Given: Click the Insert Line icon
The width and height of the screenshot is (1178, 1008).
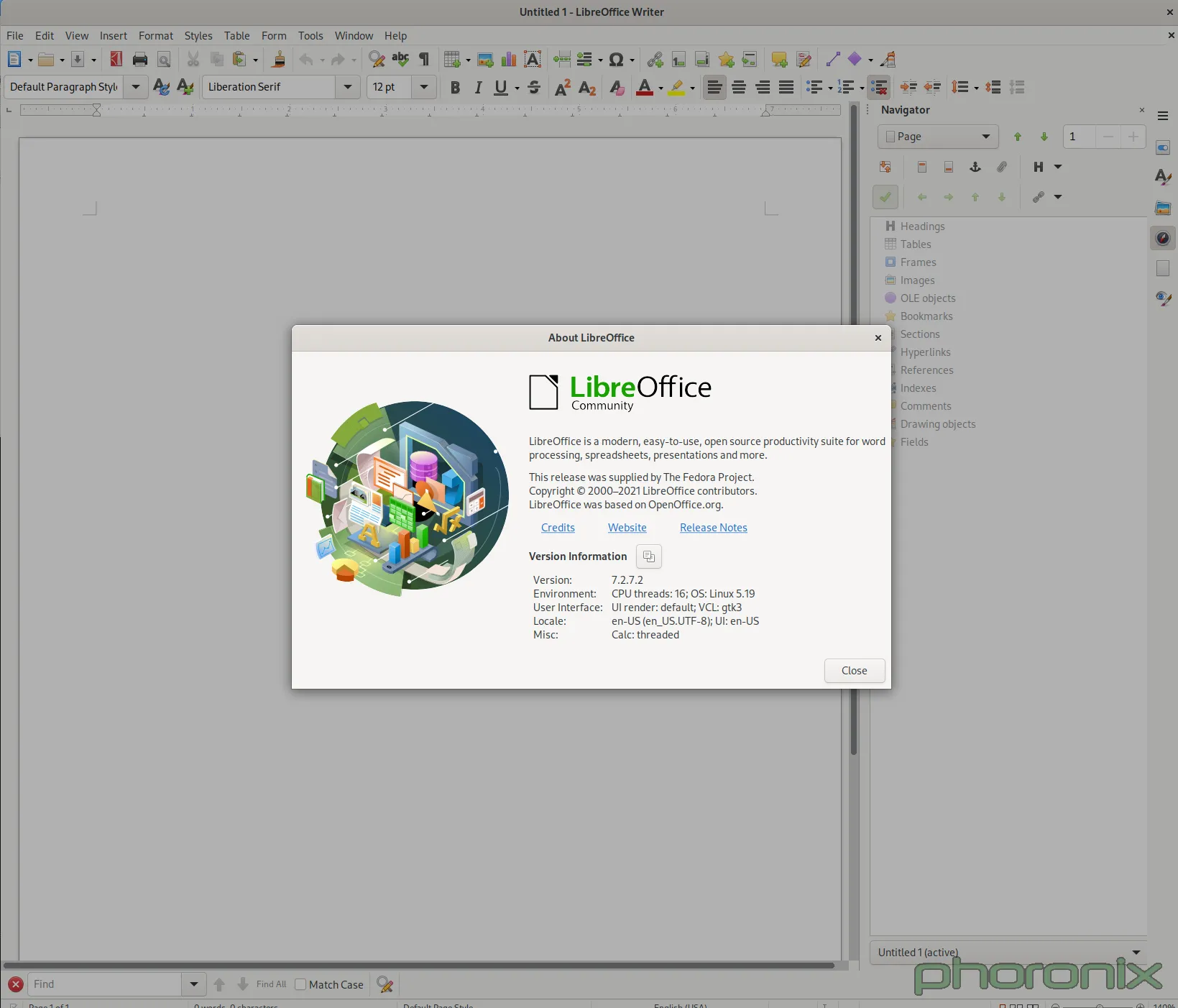Looking at the screenshot, I should (x=832, y=60).
